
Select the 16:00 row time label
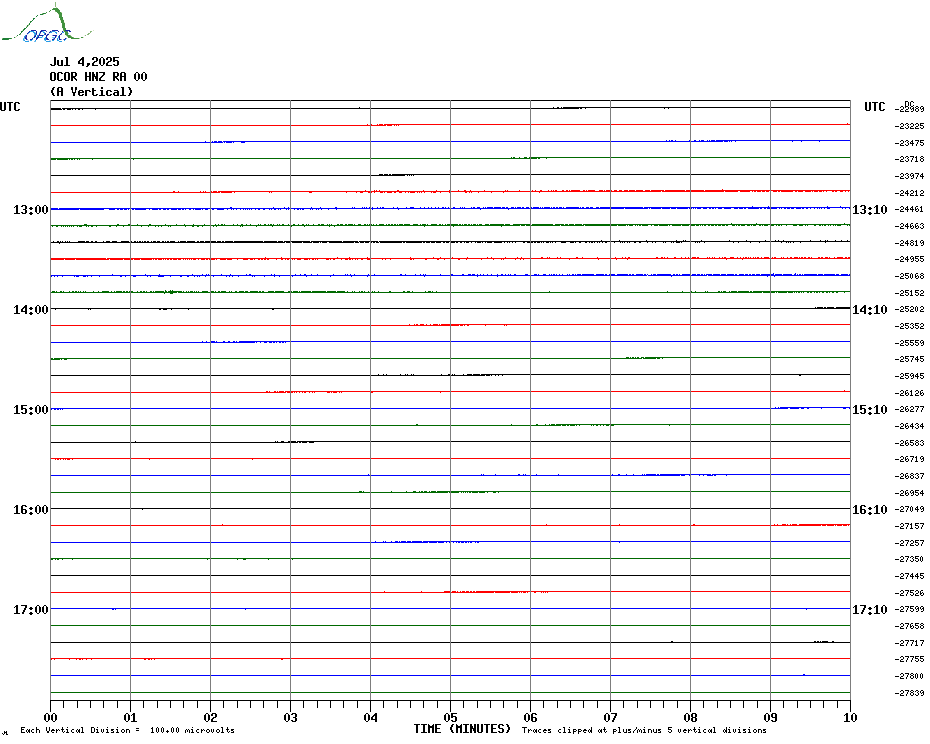click(31, 510)
